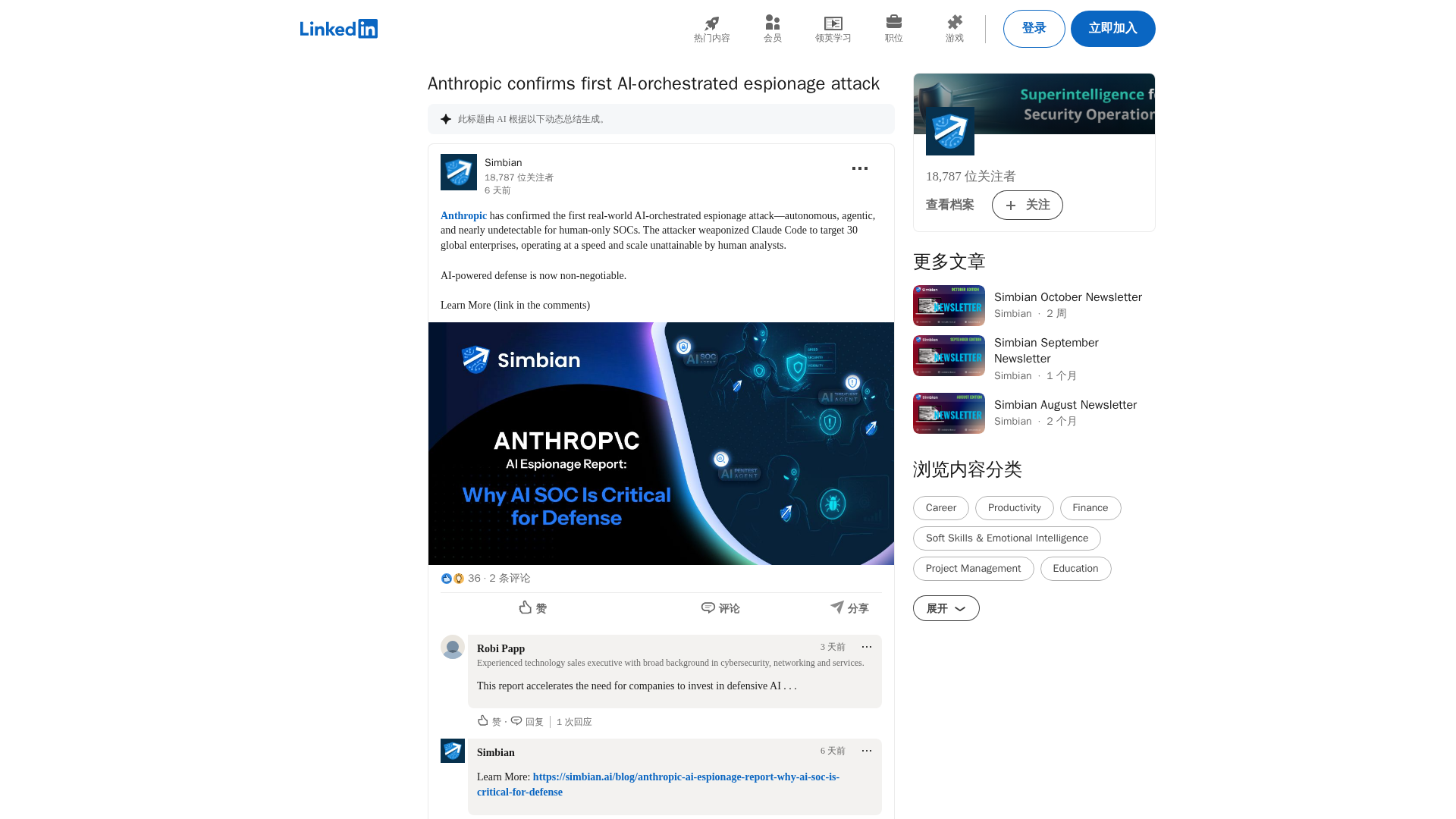Viewport: 1456px width, 819px height.
Task: Click the 评论 comment icon on the post
Action: (x=708, y=607)
